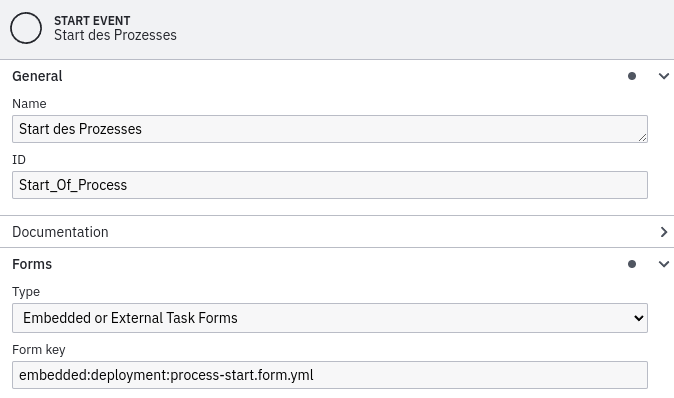Click the Form key label
Screen dimensions: 674x398
(39, 350)
